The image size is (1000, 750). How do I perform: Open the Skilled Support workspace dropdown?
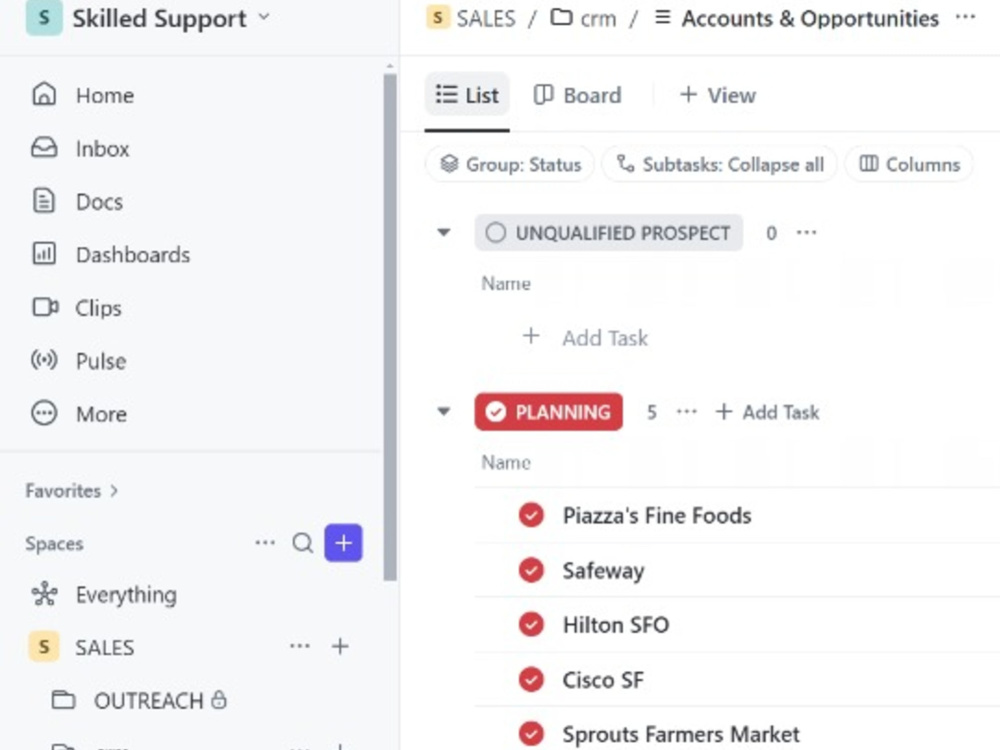pos(149,18)
